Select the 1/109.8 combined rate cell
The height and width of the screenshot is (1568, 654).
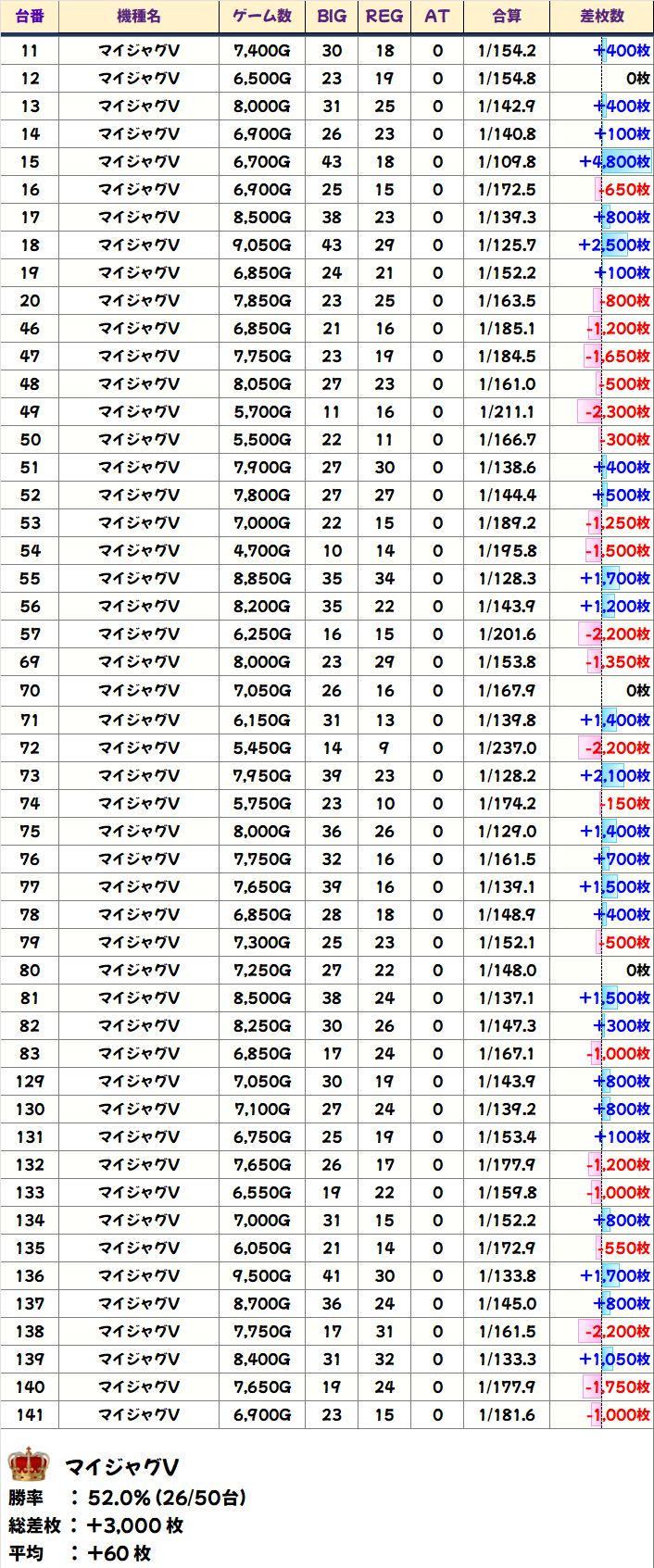(507, 162)
